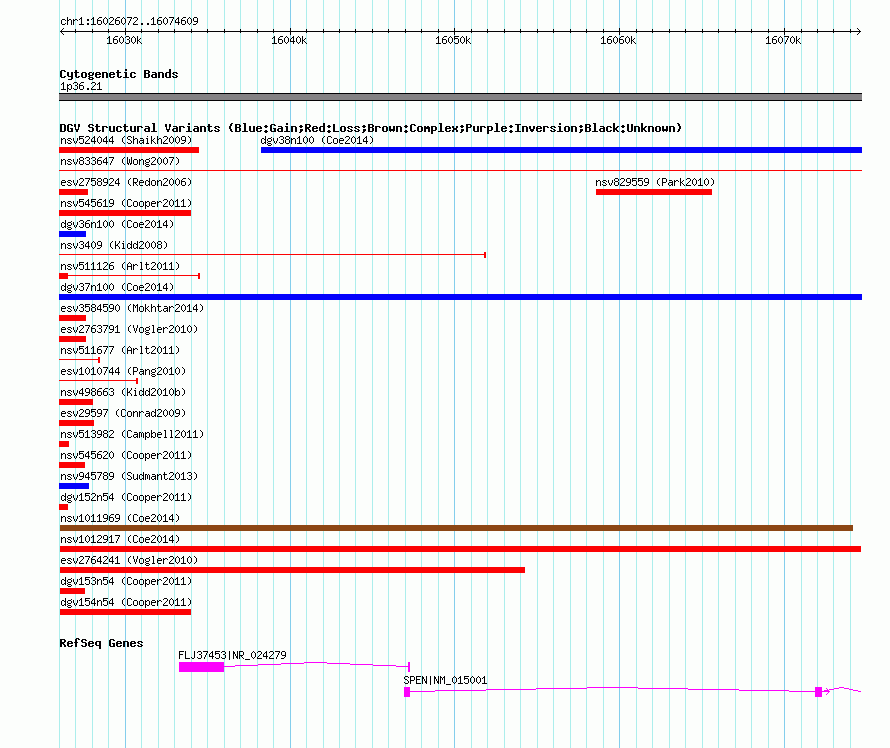This screenshot has width=890, height=748.
Task: Select esv2764241 (Vogler2010) label
Action: pos(129,560)
